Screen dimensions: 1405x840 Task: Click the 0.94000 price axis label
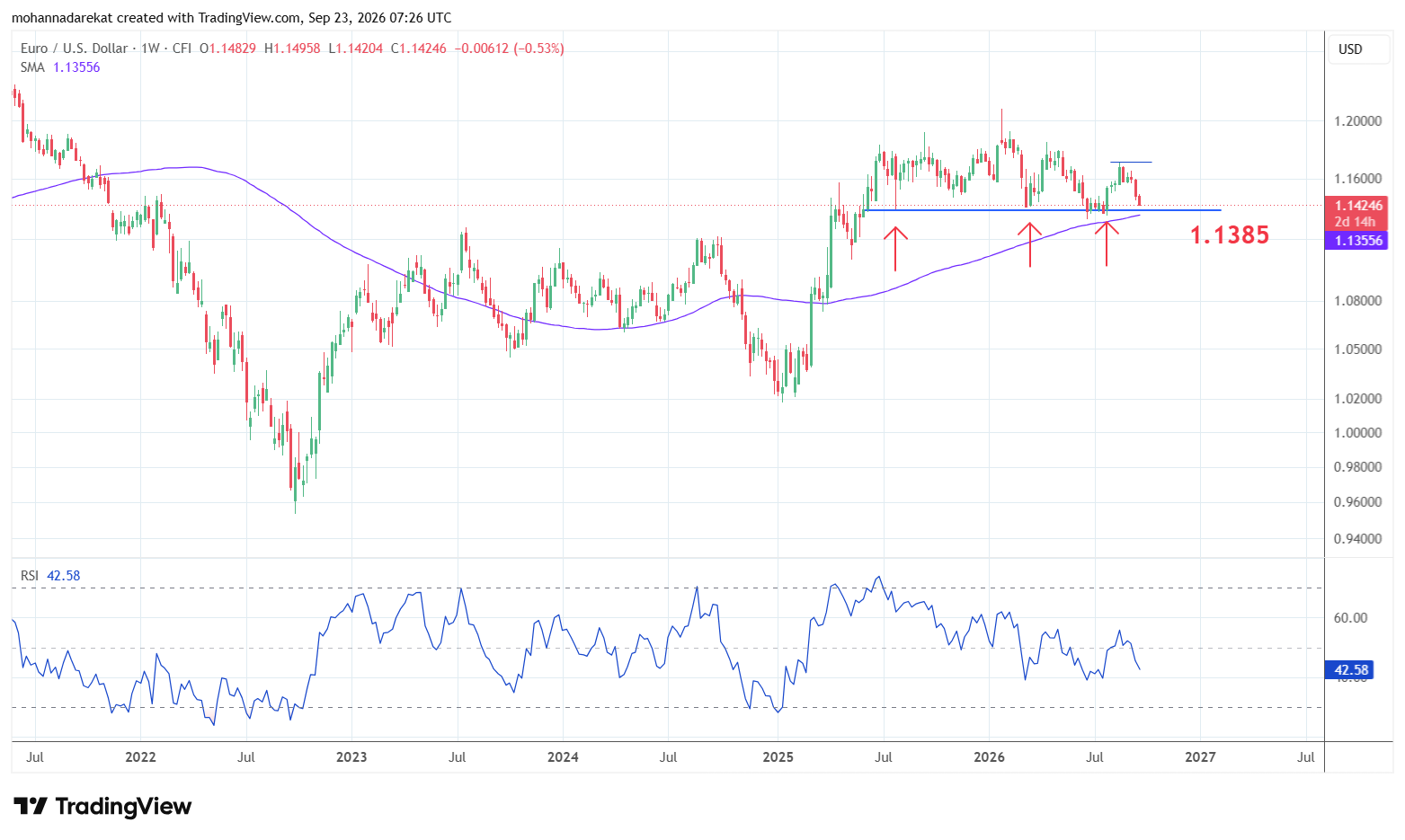click(1357, 539)
